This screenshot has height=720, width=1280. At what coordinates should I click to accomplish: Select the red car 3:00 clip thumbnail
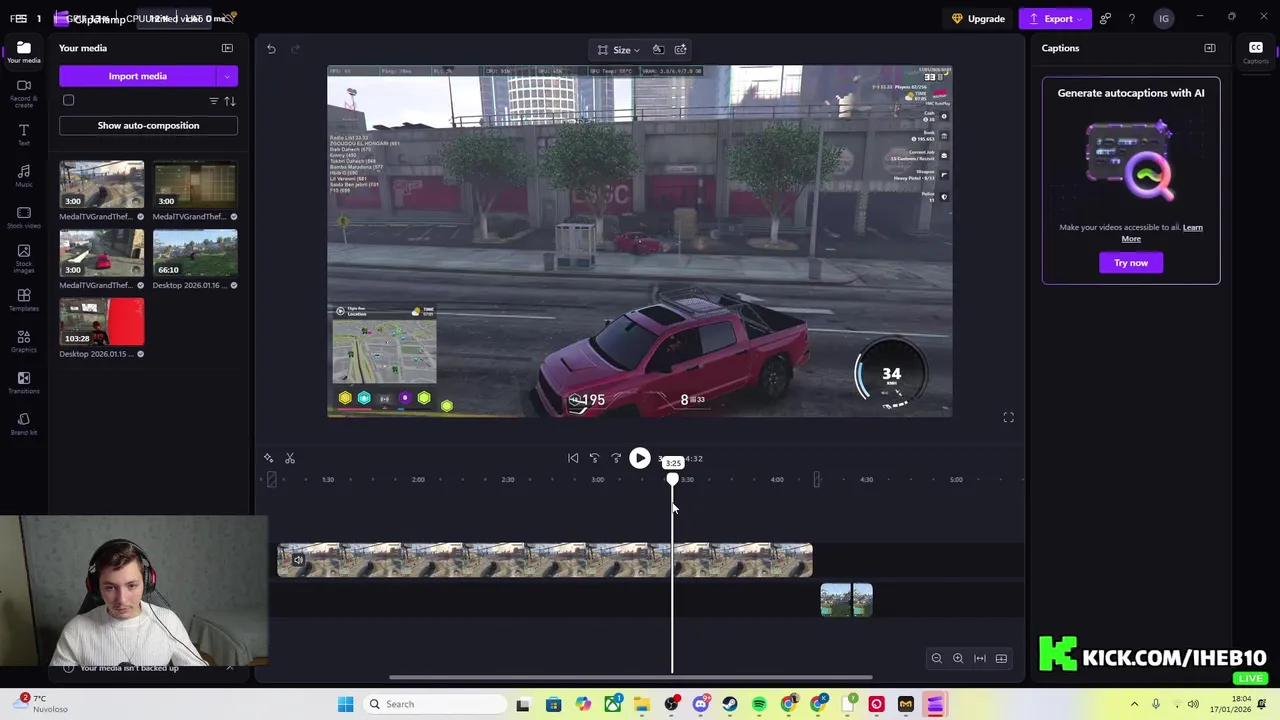click(x=101, y=253)
